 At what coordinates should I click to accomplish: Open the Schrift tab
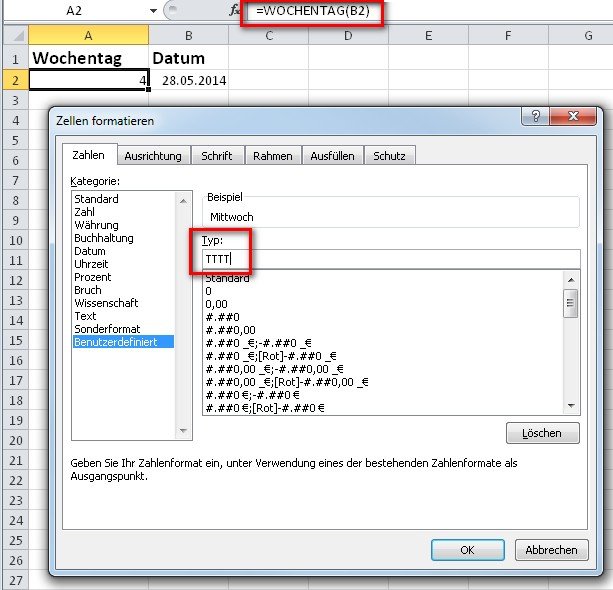click(217, 156)
